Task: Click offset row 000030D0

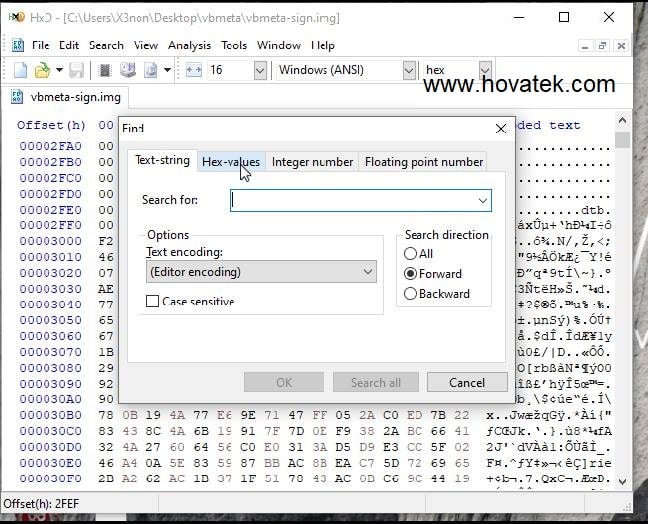Action: [x=50, y=448]
